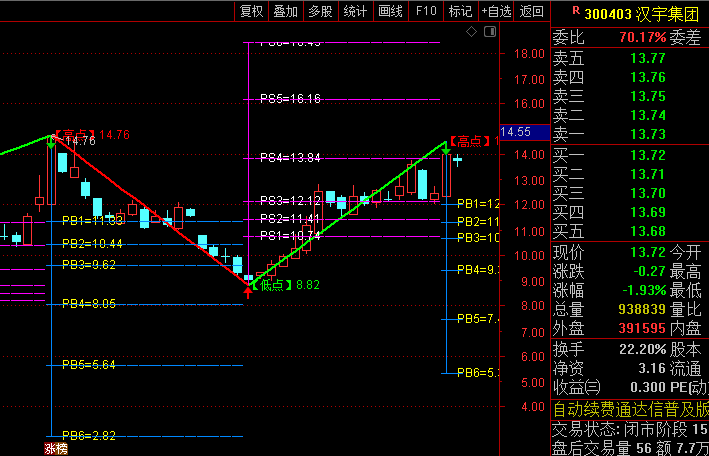The width and height of the screenshot is (709, 456).
Task: Select the 总量 value 938839
Action: click(x=642, y=309)
